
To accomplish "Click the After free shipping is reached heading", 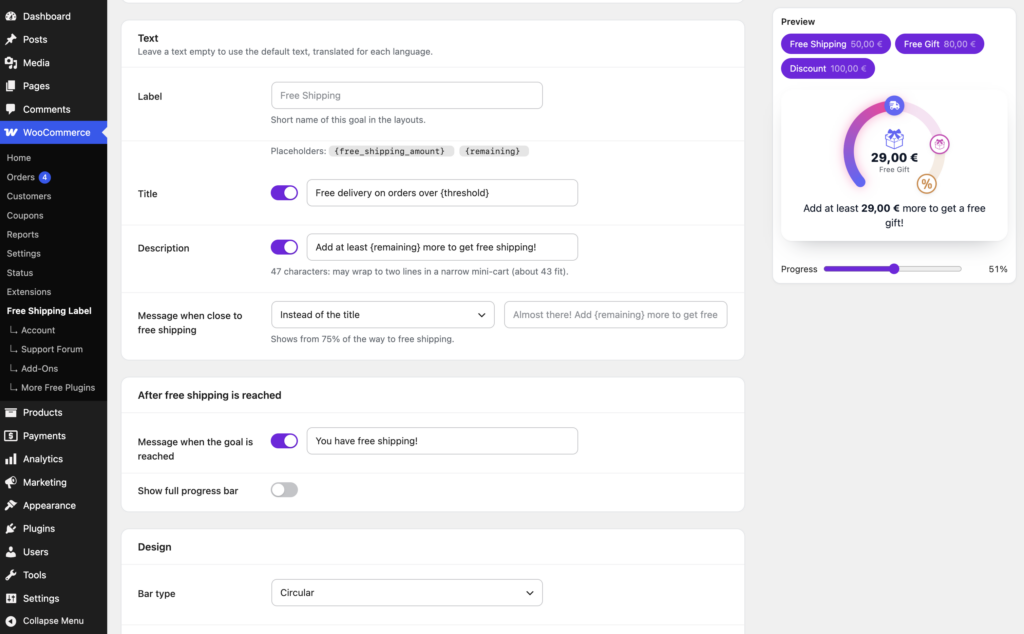I will [209, 395].
